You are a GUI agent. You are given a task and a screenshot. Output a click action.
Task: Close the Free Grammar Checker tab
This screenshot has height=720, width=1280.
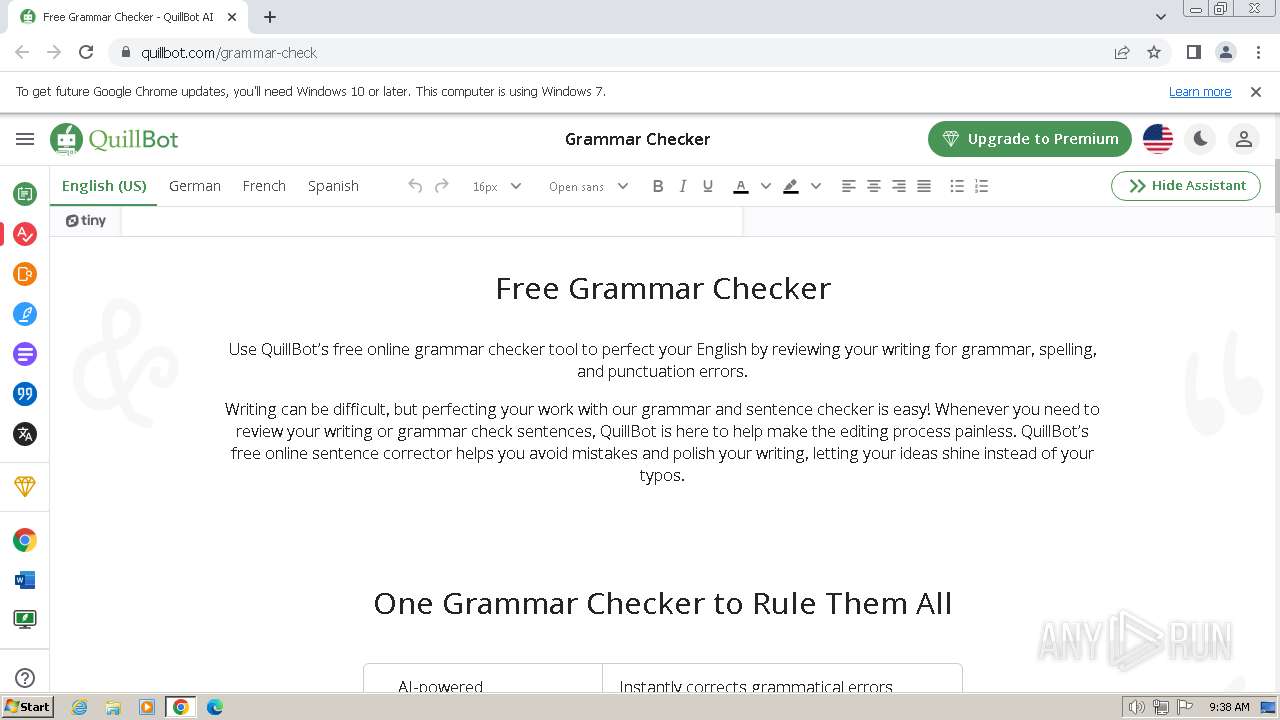coord(233,17)
